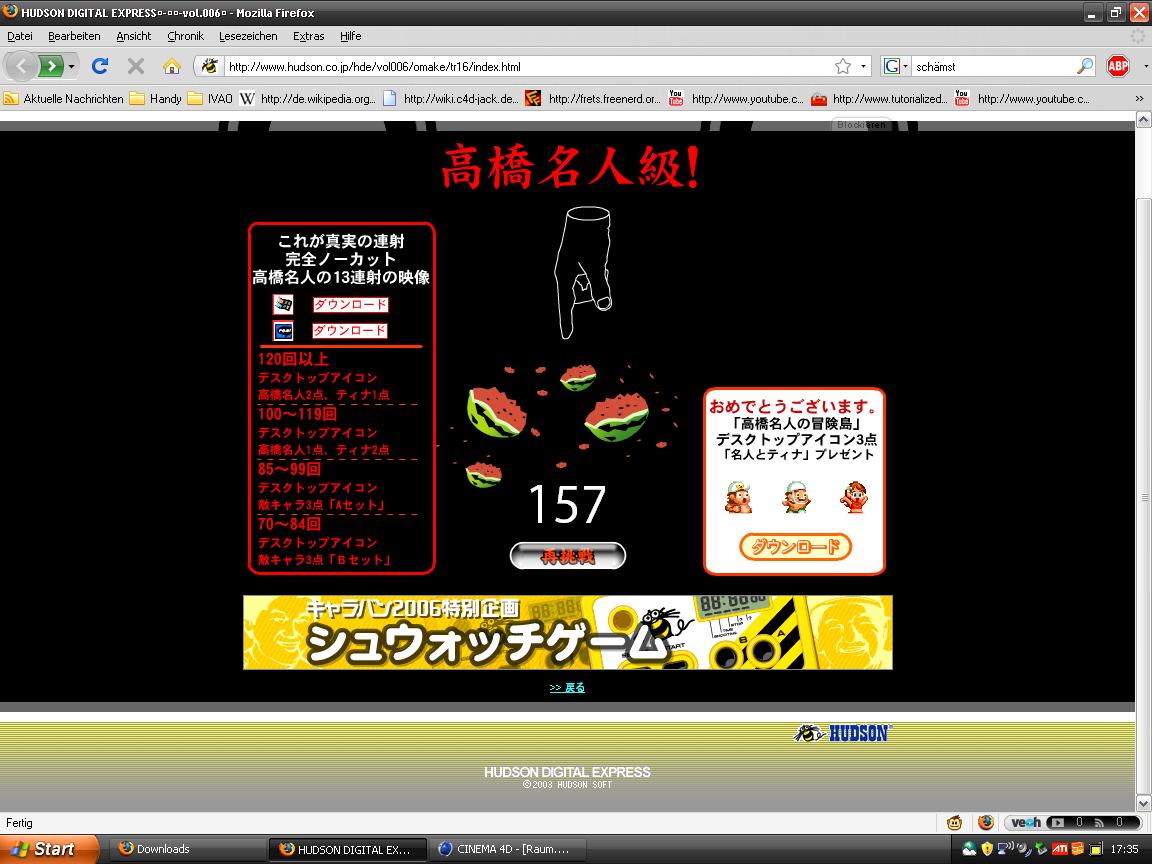
Task: Click the search field containing schämst
Action: tap(993, 66)
